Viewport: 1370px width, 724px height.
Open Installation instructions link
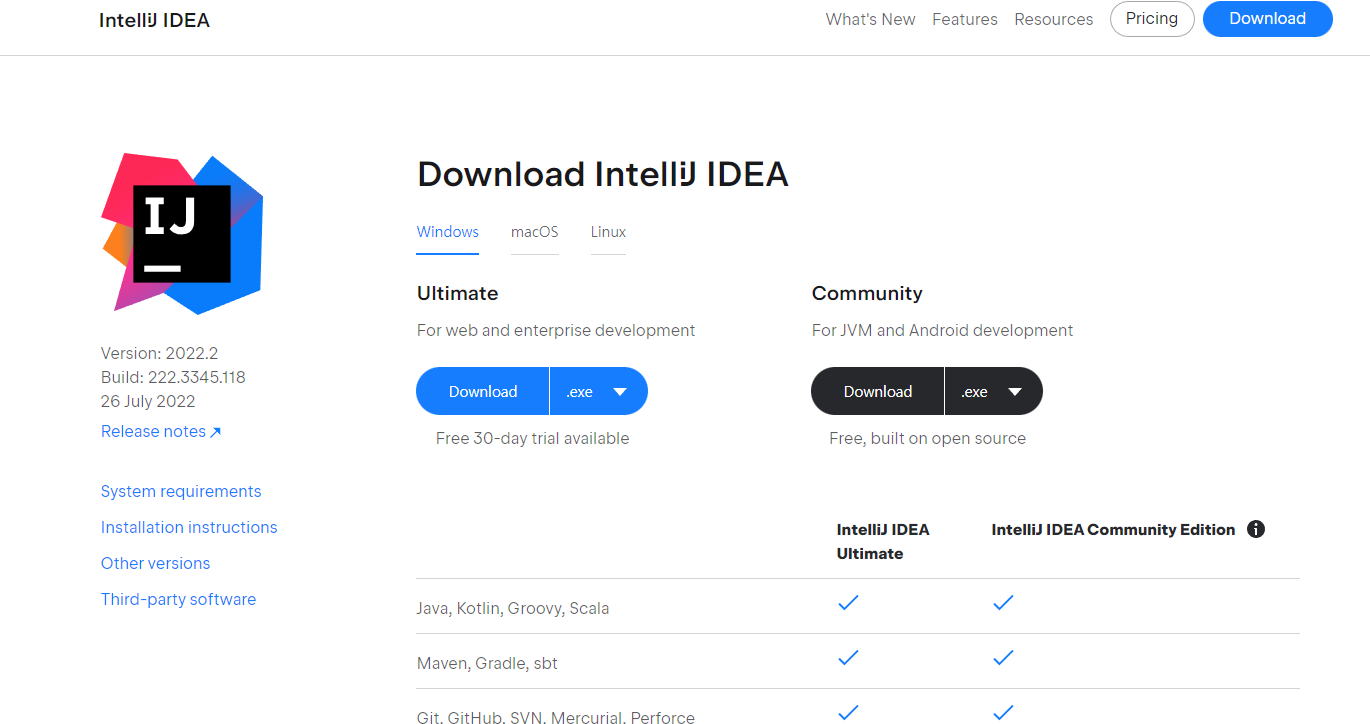tap(189, 527)
